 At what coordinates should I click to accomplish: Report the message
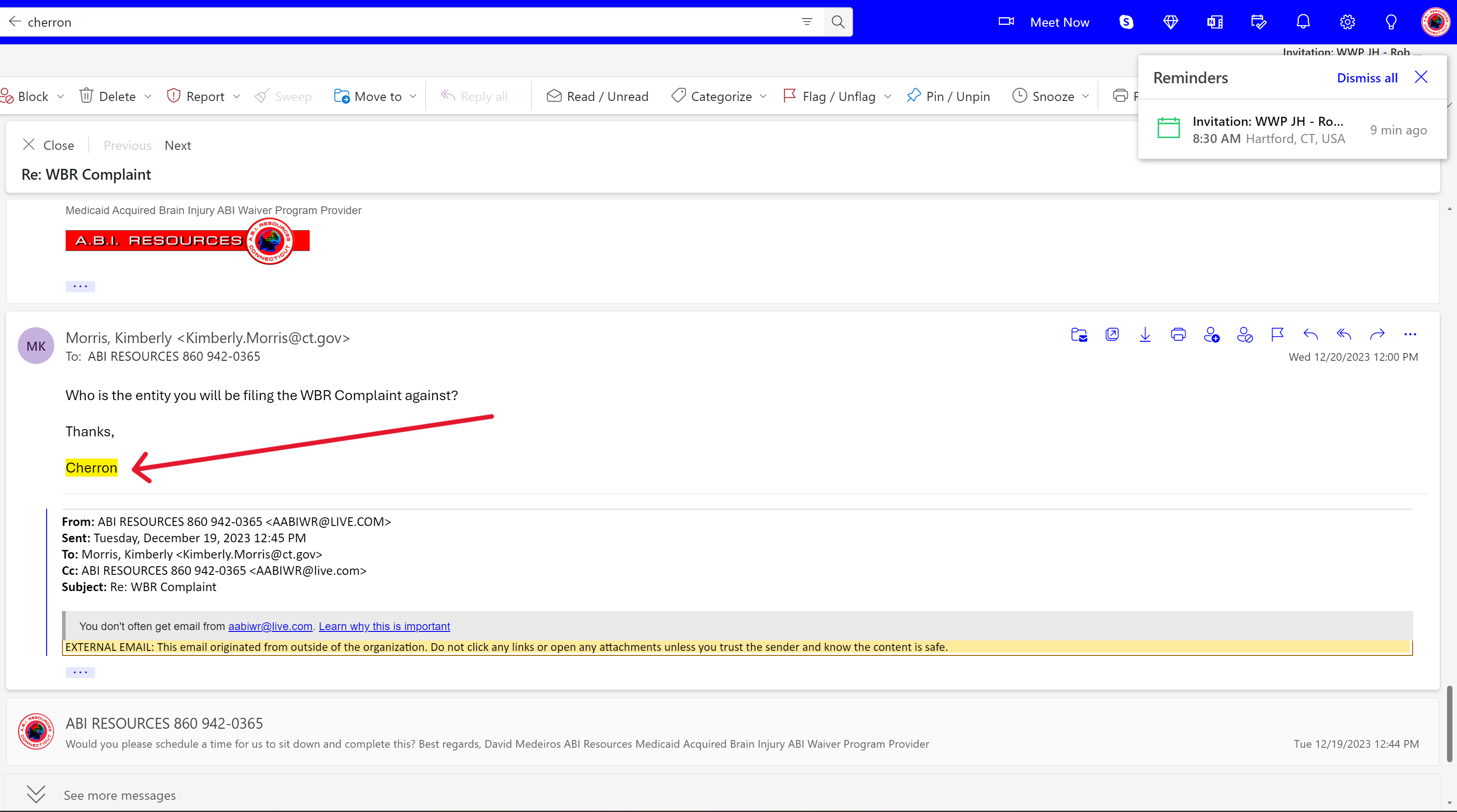[x=196, y=96]
